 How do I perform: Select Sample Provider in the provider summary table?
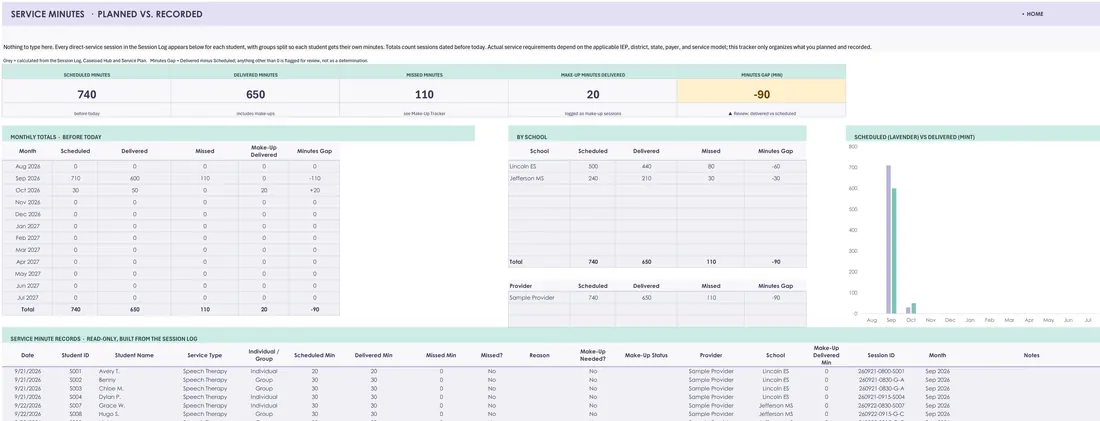click(532, 298)
